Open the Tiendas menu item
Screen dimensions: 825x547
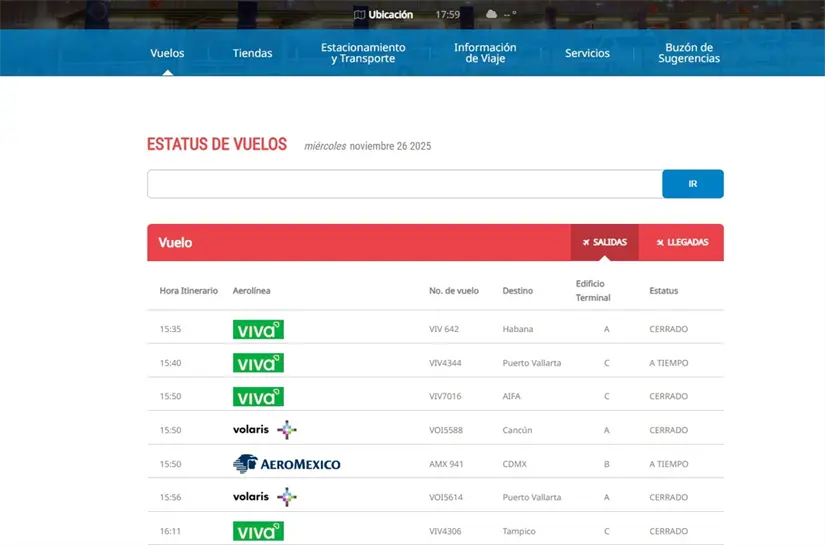[253, 53]
